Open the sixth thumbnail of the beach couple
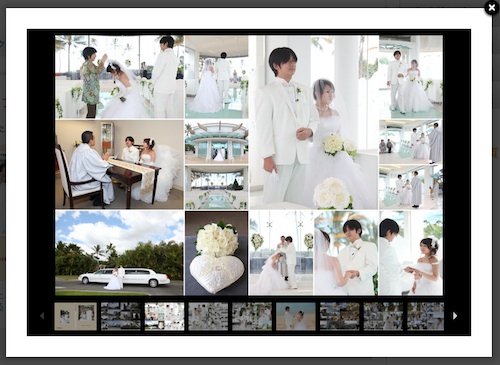The width and height of the screenshot is (500, 365). (x=296, y=316)
